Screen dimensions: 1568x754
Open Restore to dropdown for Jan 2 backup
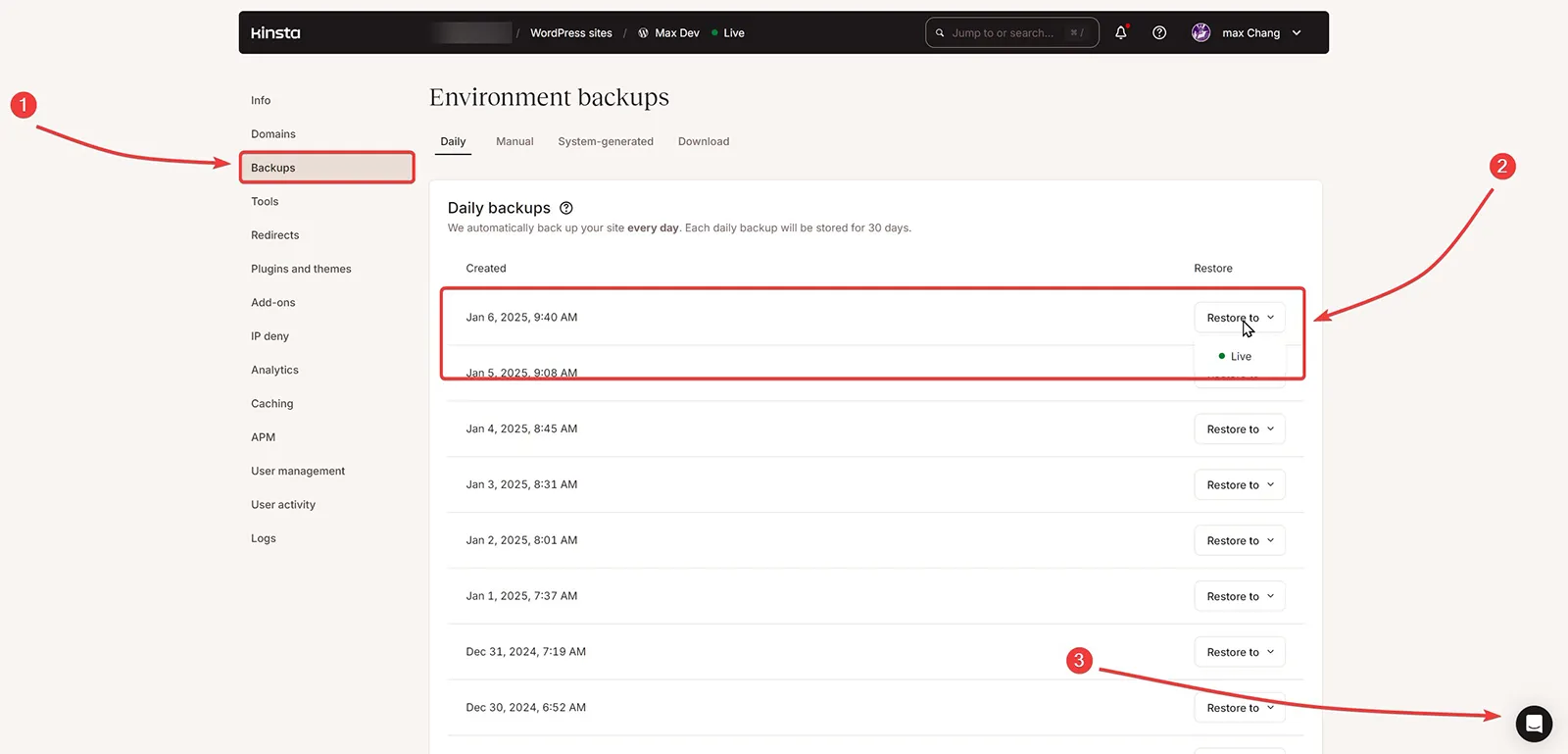point(1240,541)
